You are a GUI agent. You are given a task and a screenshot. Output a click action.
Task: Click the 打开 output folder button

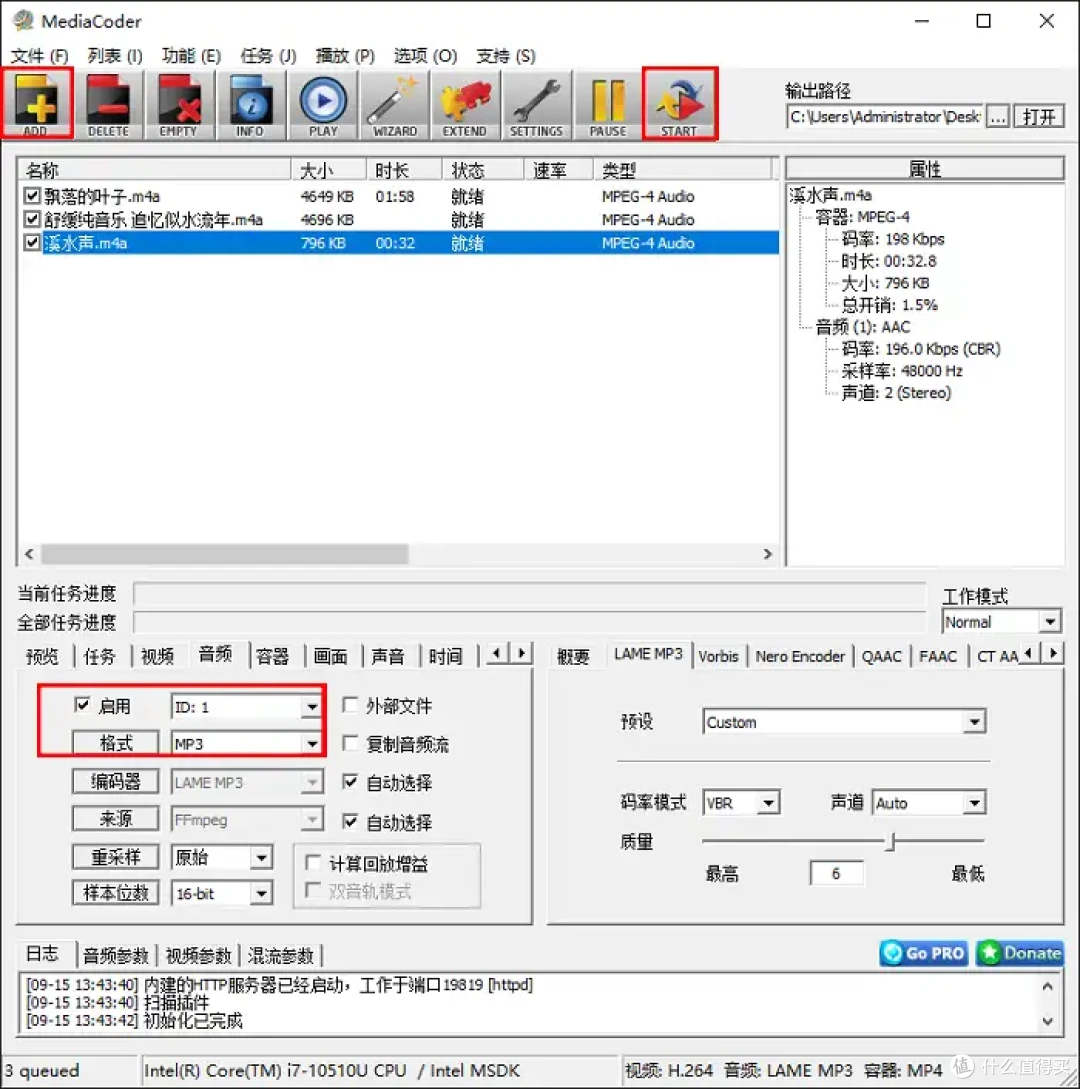[x=1038, y=117]
